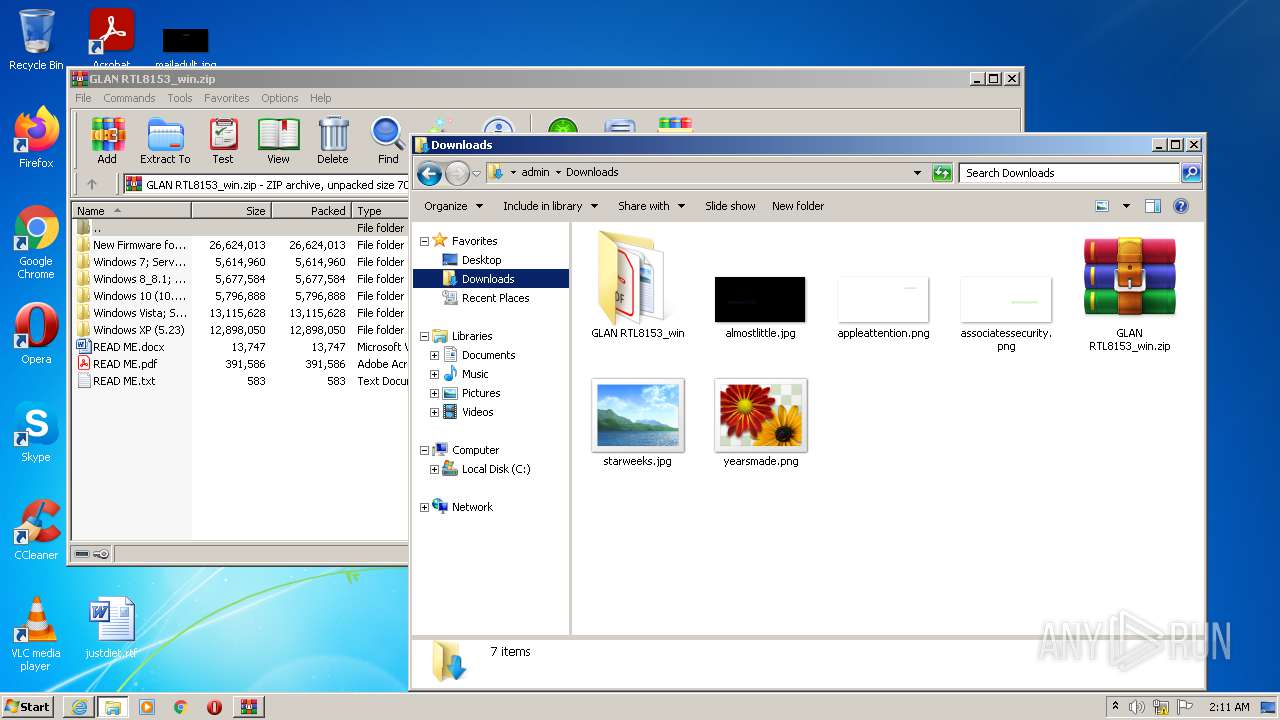Expand the Music library node
The width and height of the screenshot is (1280, 720).
click(x=434, y=374)
